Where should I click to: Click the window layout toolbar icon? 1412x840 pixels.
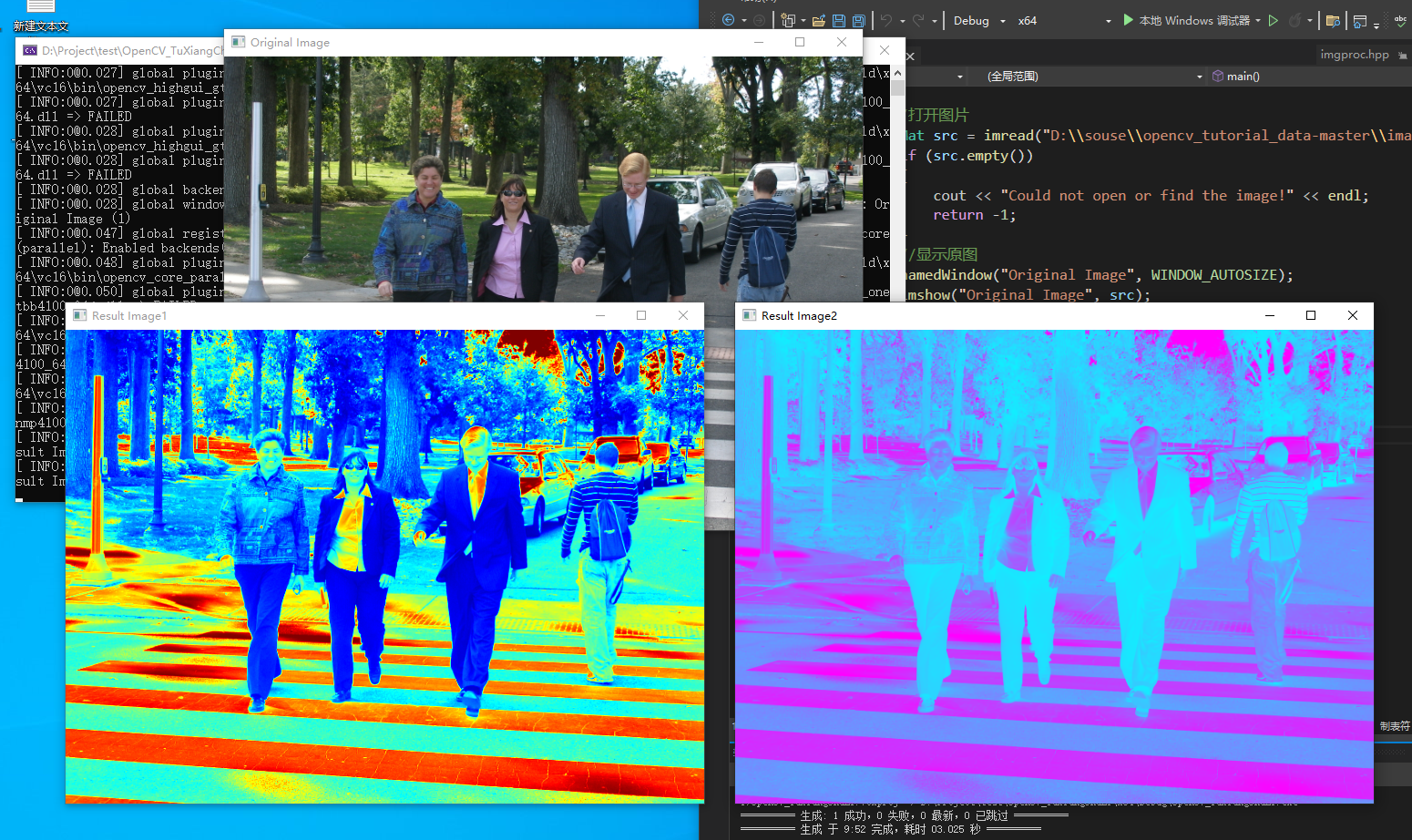(1360, 21)
